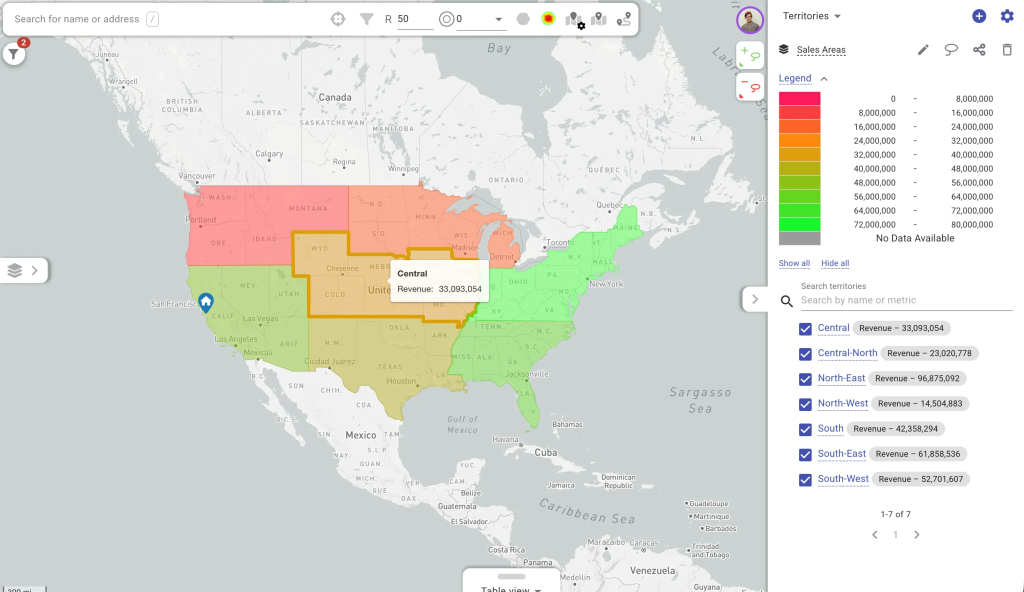Edit Sales Areas with the pencil icon
1024x592 pixels.
pos(923,50)
